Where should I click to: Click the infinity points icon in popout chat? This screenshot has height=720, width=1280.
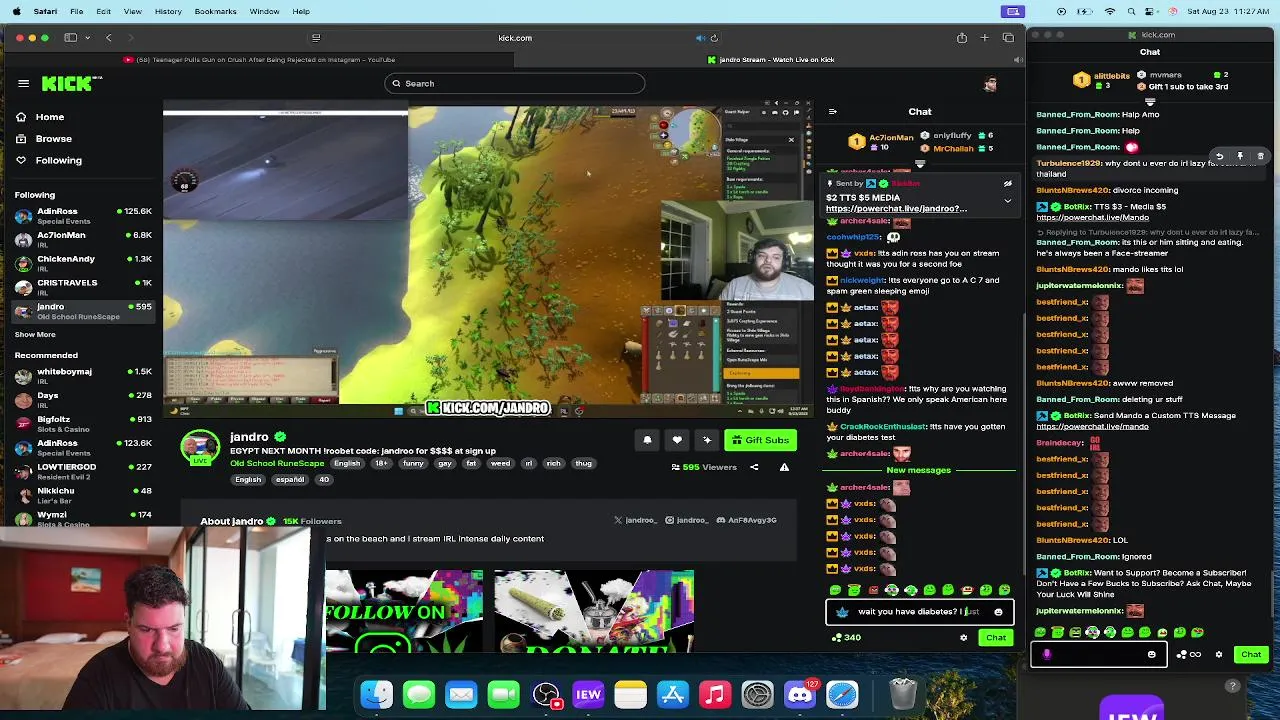click(1188, 655)
